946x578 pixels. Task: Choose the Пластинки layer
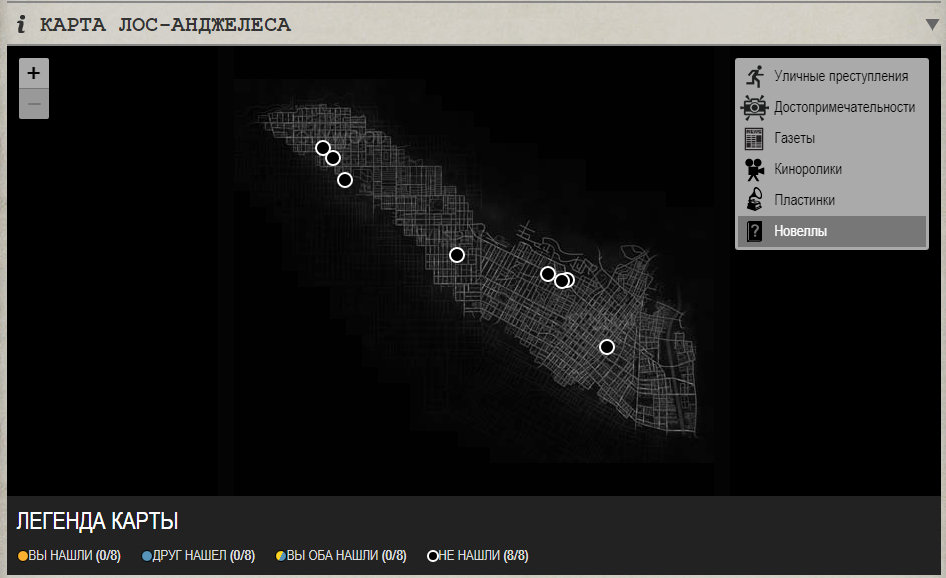pos(804,200)
